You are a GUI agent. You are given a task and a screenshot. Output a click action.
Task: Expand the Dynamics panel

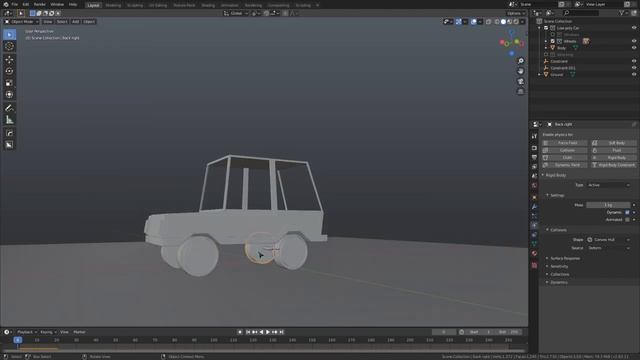tap(559, 282)
